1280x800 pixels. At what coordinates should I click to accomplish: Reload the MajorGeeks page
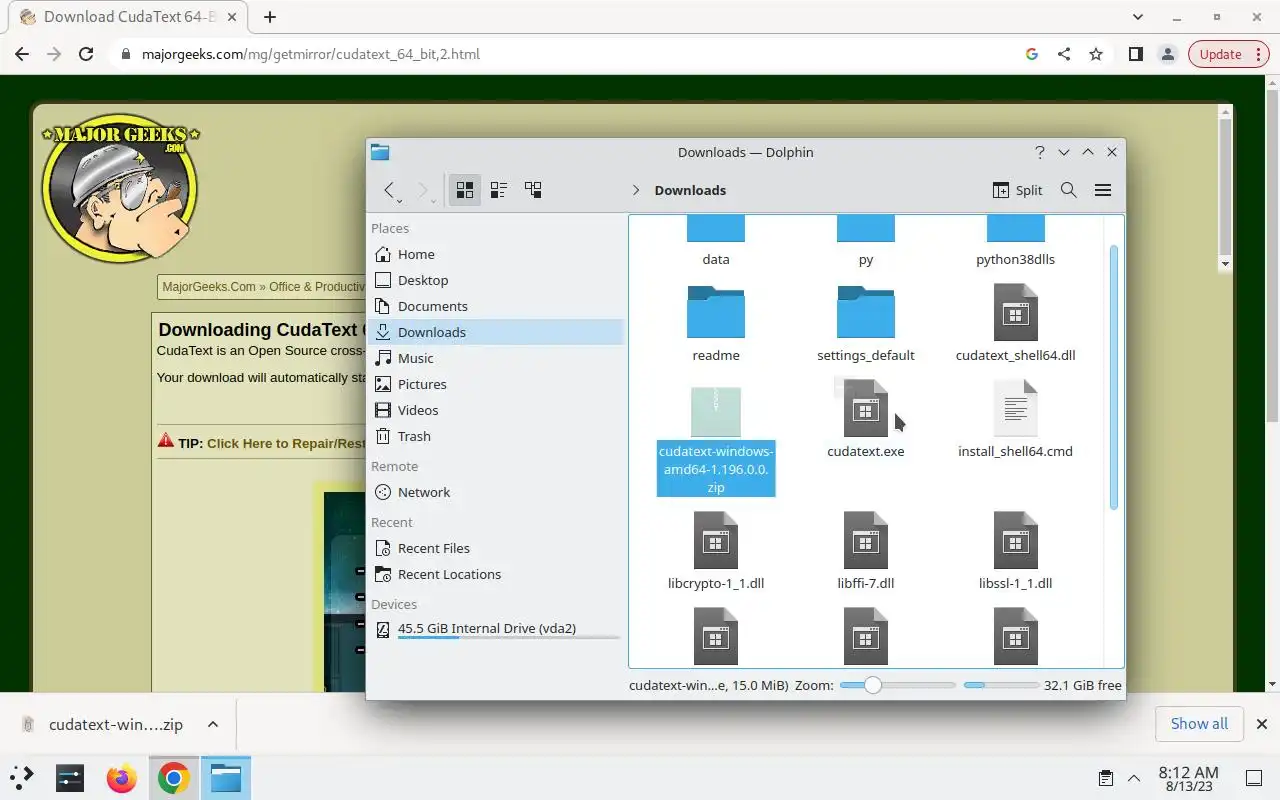86,54
